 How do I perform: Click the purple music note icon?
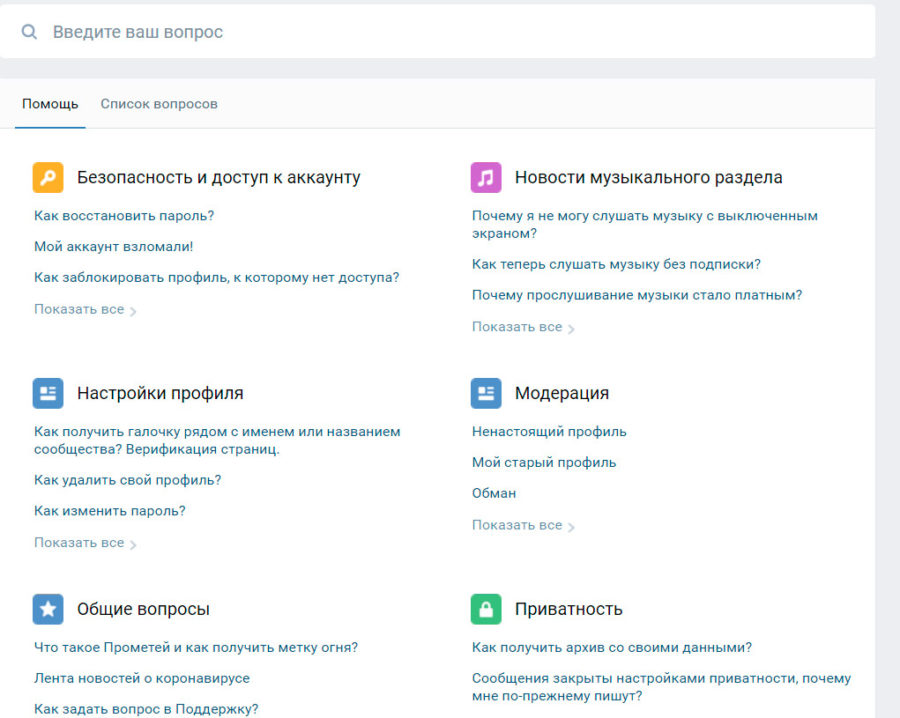(x=486, y=178)
